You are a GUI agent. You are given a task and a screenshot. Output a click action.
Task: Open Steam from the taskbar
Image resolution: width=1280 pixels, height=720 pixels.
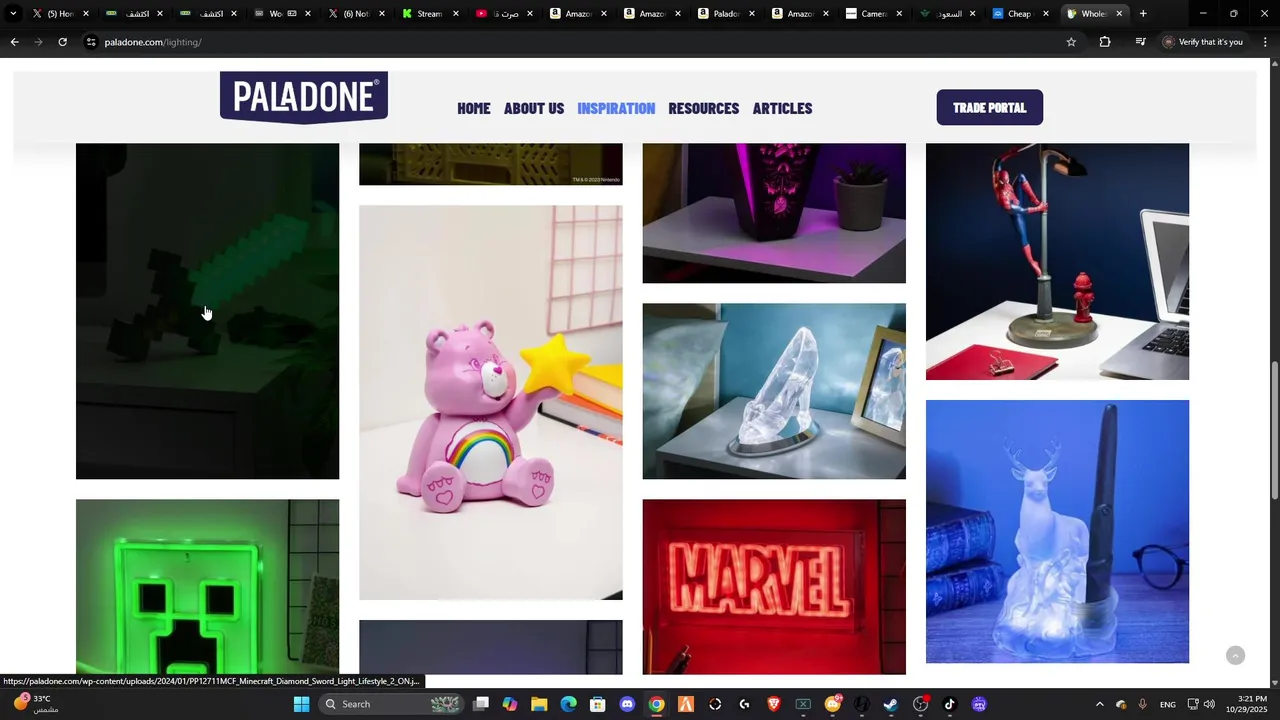tap(891, 704)
